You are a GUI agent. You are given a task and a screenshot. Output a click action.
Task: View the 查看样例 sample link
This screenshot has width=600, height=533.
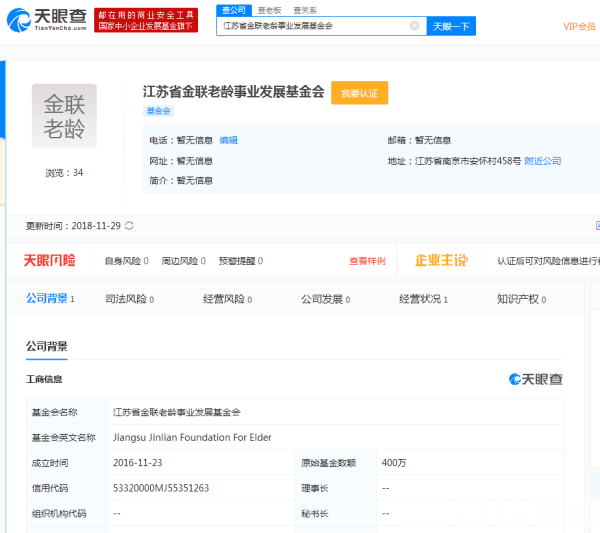point(367,261)
